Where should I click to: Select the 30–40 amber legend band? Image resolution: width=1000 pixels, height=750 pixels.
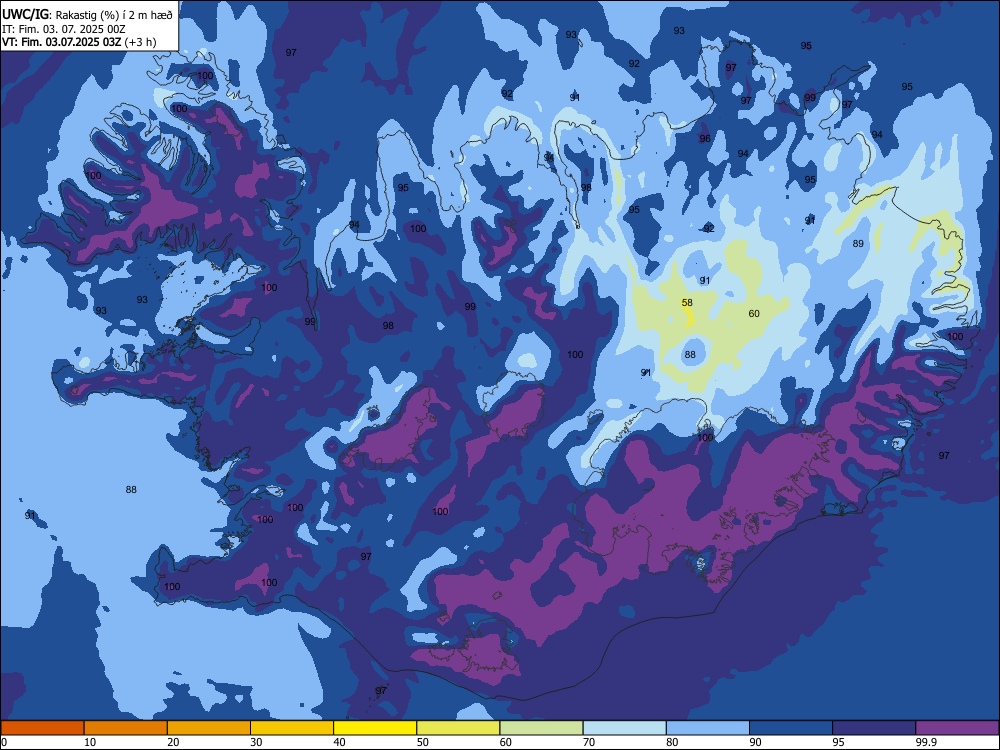(x=292, y=728)
